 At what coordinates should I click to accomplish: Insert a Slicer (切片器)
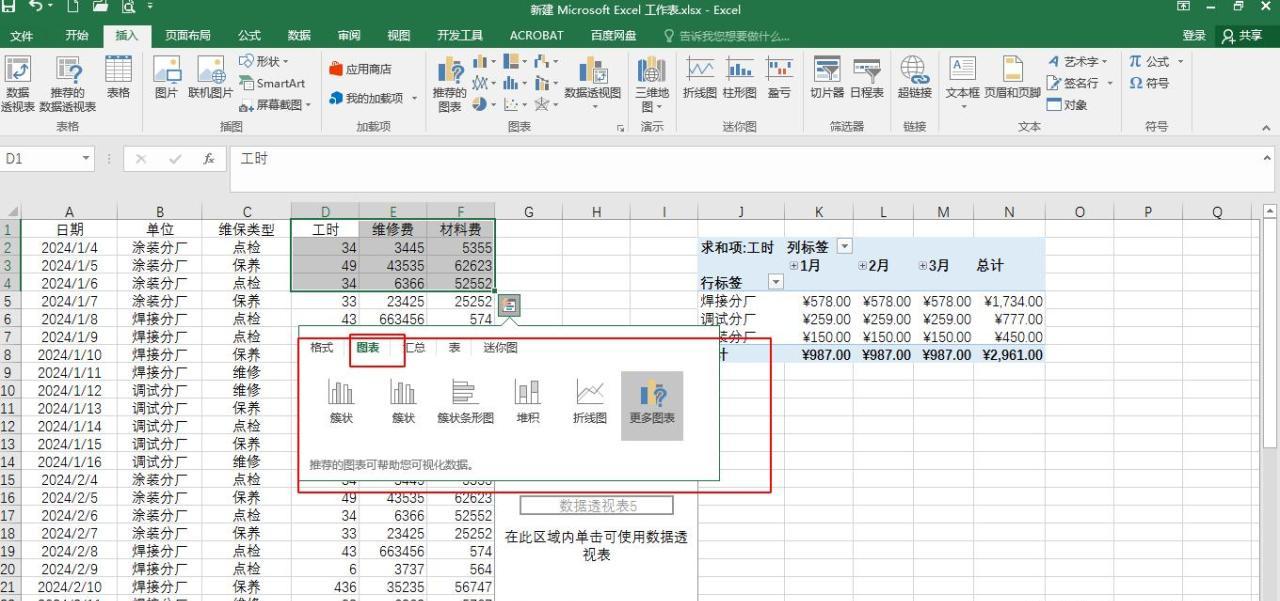827,78
